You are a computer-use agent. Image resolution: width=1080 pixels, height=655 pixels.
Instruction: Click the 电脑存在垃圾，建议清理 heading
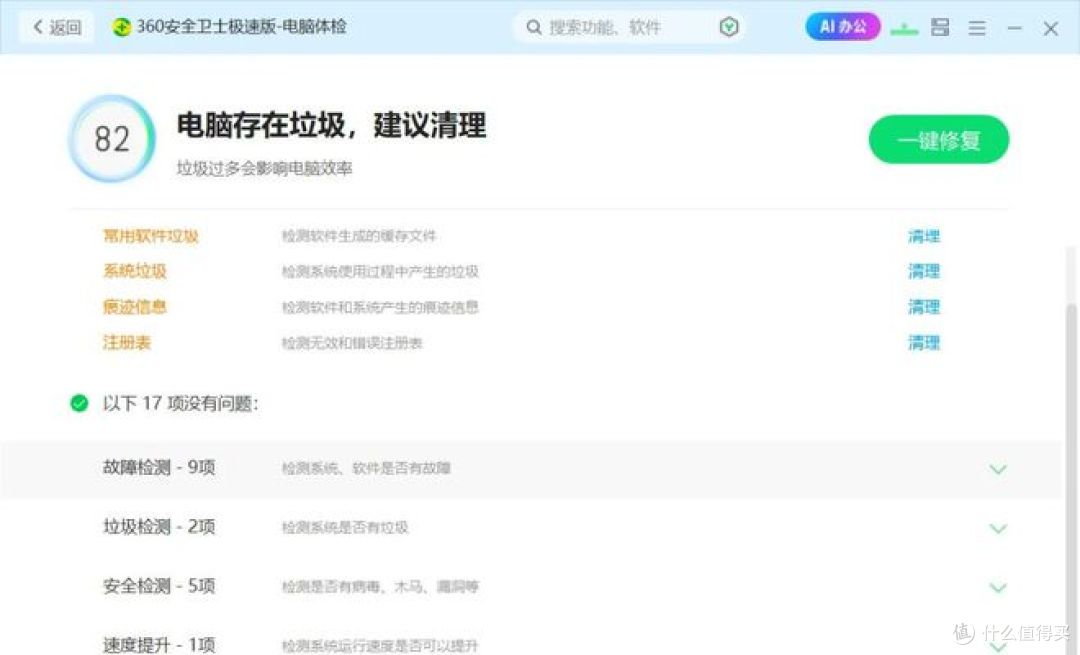click(x=331, y=125)
